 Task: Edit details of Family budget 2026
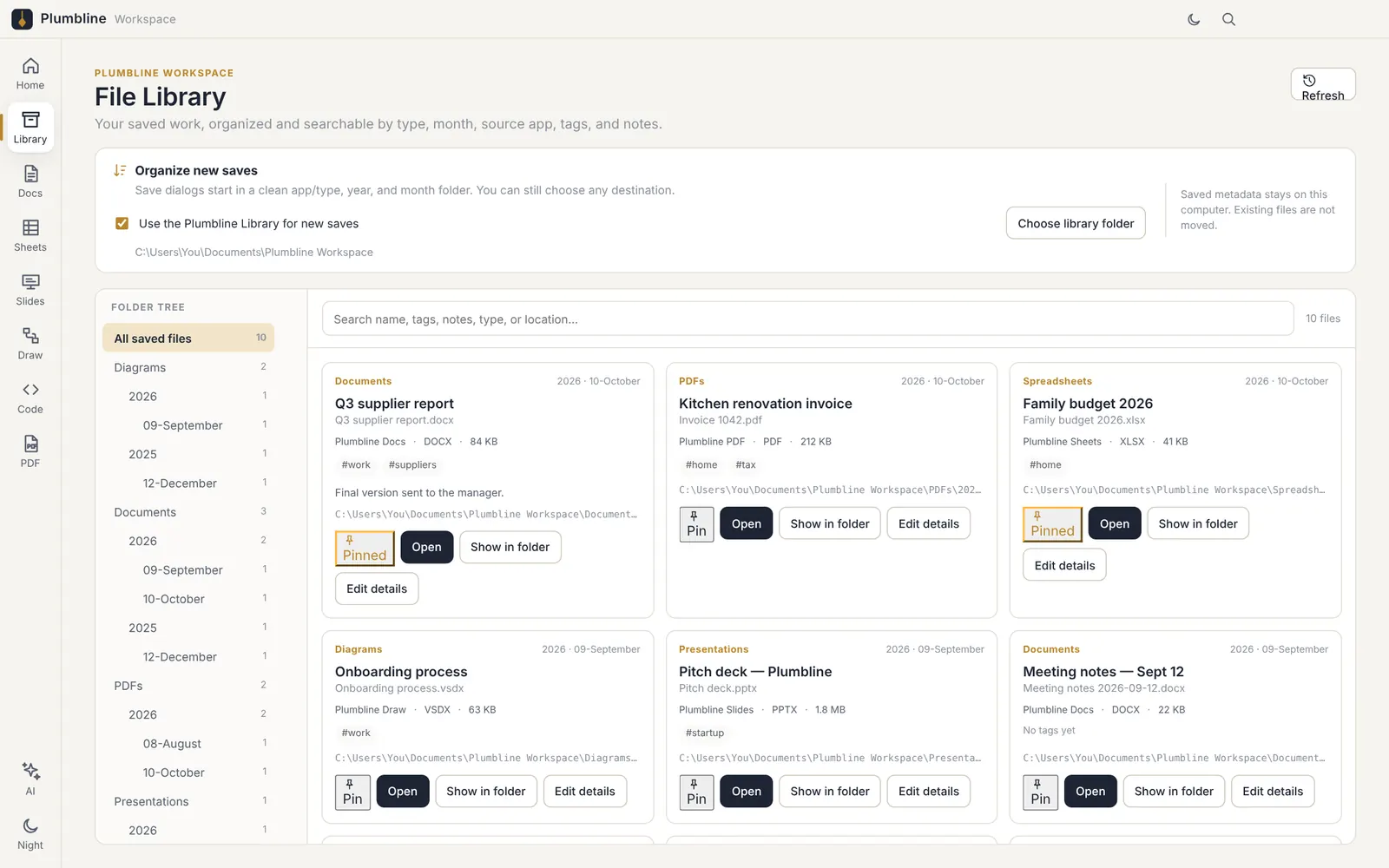coord(1064,565)
